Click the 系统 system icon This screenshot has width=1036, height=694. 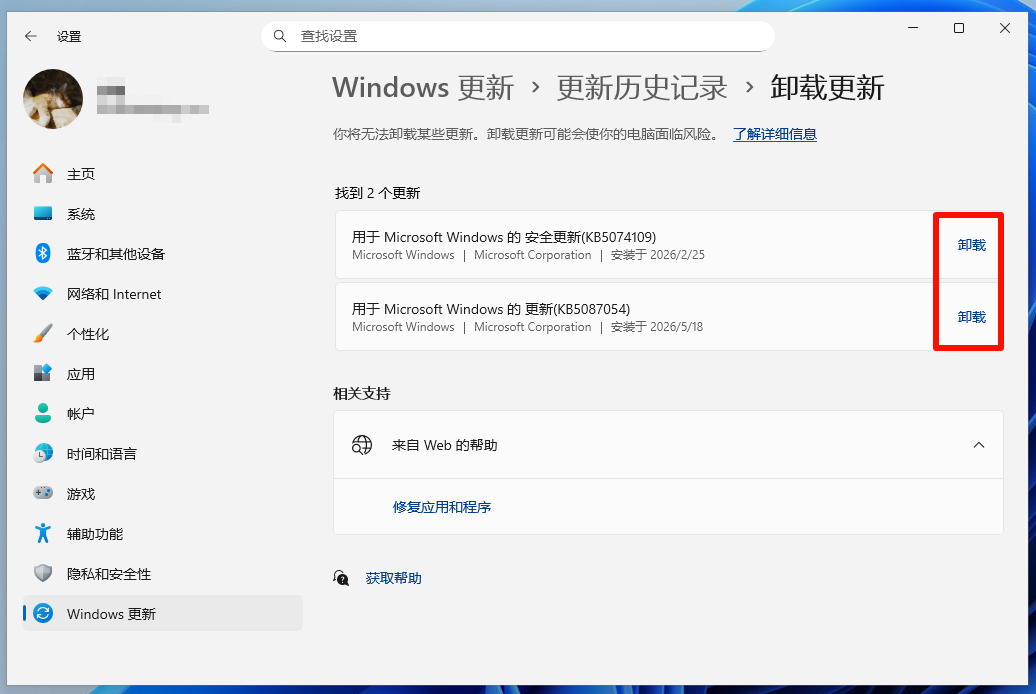click(x=43, y=213)
